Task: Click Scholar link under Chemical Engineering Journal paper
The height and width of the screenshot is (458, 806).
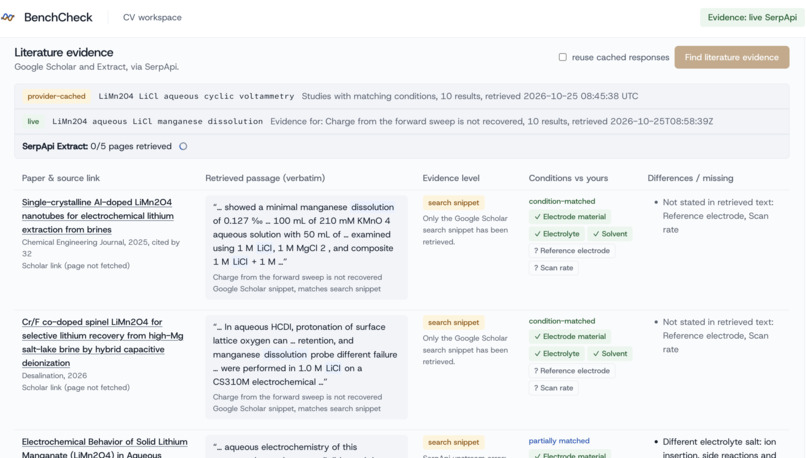Action: coord(76,265)
